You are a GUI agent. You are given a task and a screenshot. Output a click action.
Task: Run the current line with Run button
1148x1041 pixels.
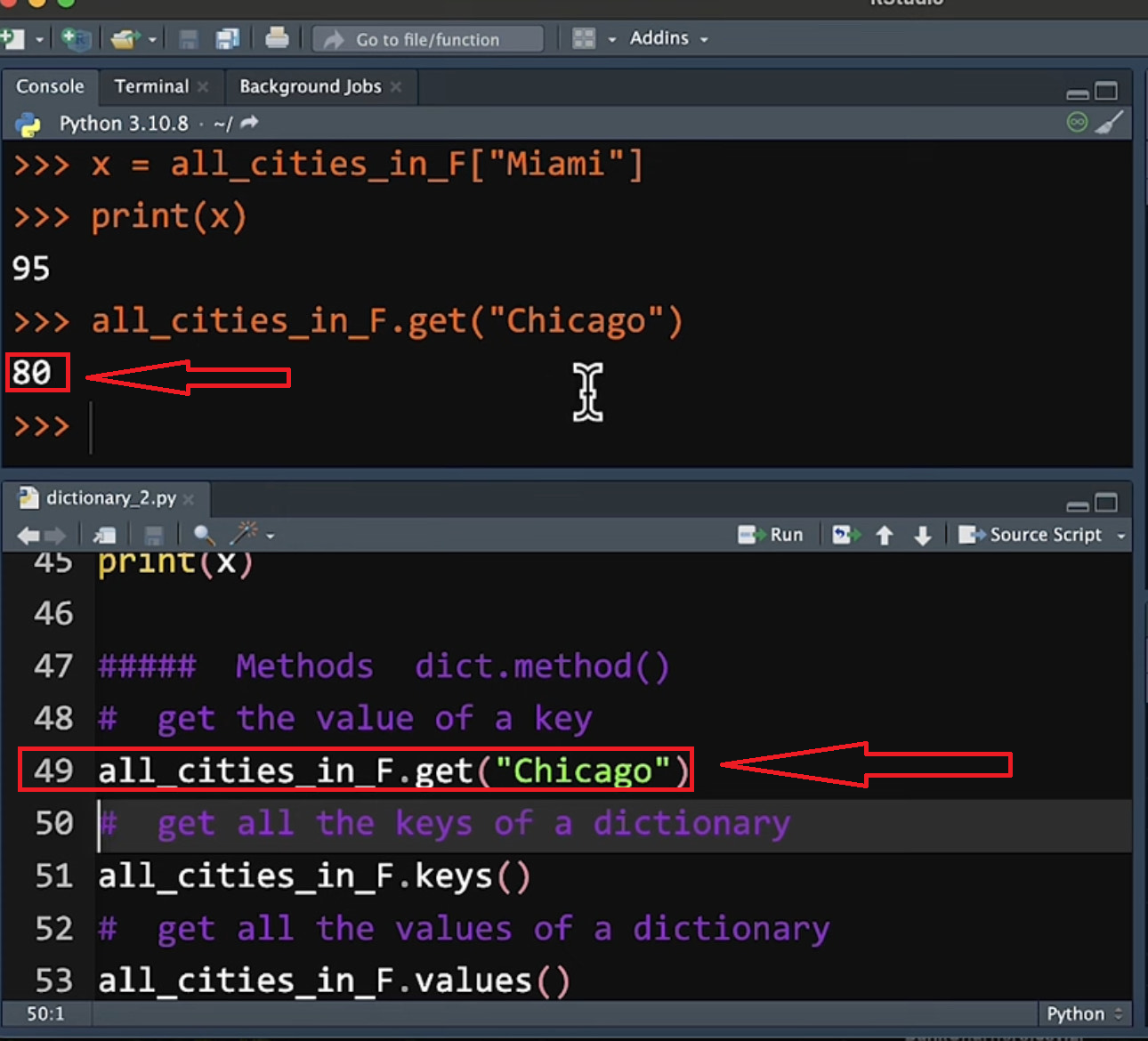[x=771, y=535]
